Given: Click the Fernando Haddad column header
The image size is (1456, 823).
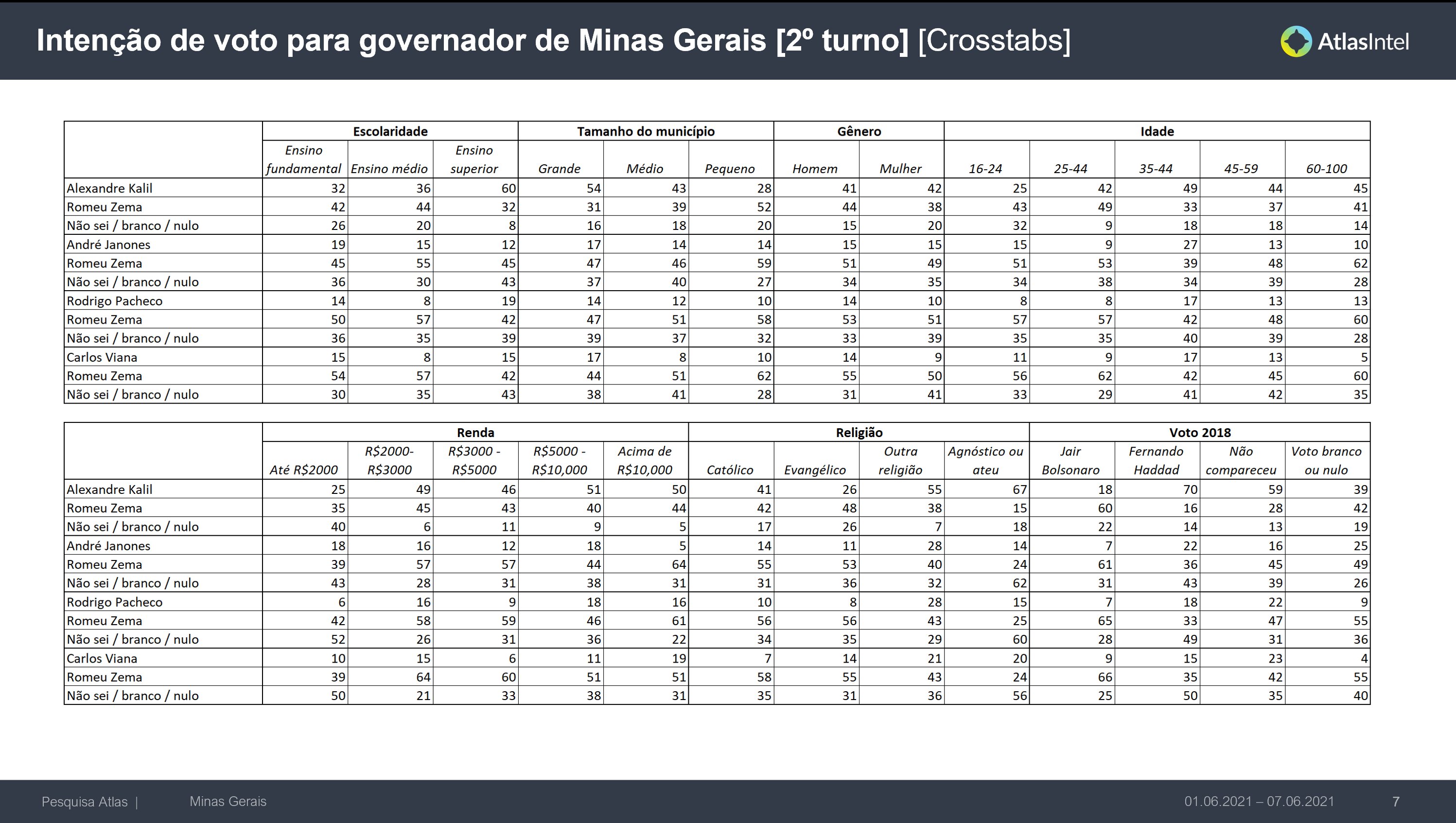Looking at the screenshot, I should pyautogui.click(x=1156, y=460).
